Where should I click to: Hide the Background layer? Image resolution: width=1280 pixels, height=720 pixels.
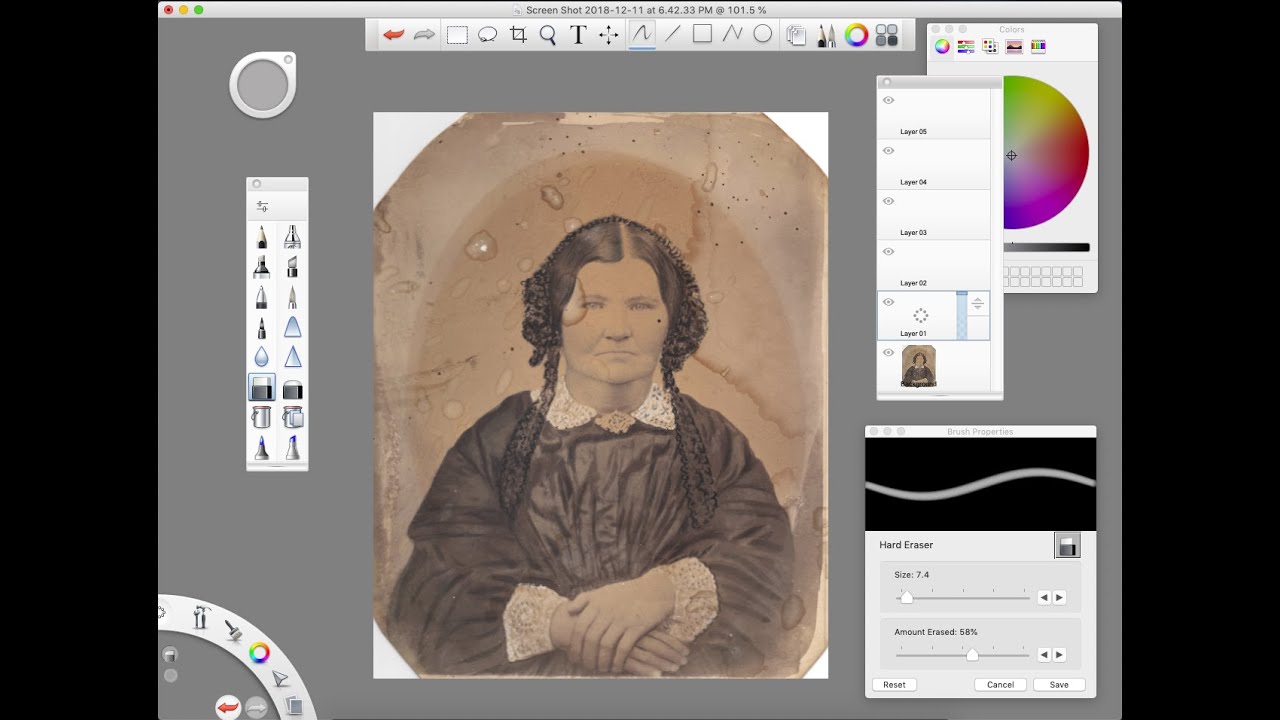(888, 353)
